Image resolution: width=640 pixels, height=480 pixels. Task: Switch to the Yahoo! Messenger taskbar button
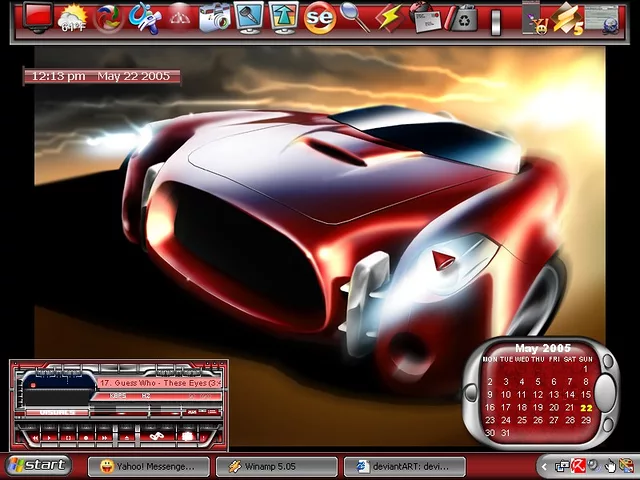pos(149,466)
